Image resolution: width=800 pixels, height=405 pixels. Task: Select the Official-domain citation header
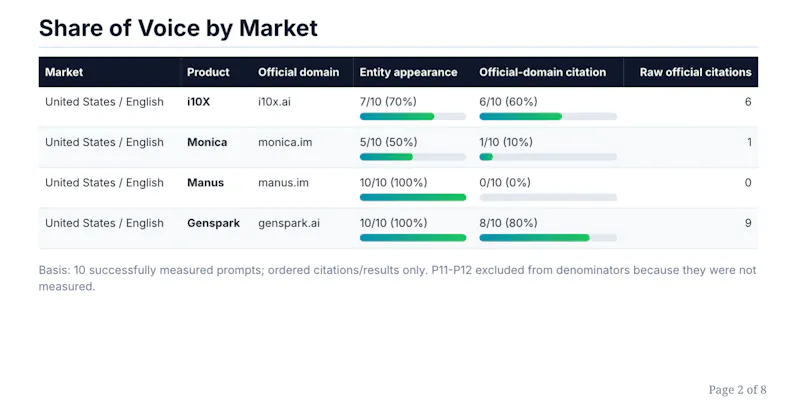coord(542,72)
